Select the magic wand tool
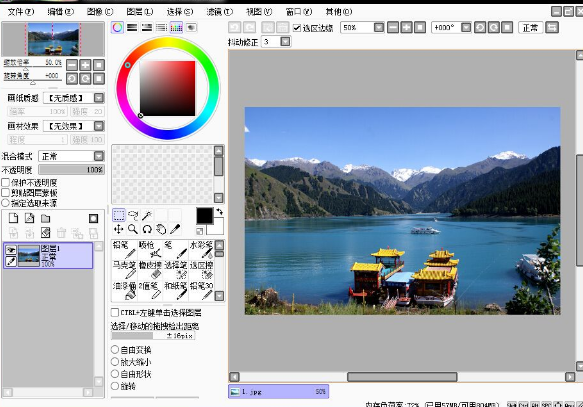The height and width of the screenshot is (407, 583). click(147, 215)
